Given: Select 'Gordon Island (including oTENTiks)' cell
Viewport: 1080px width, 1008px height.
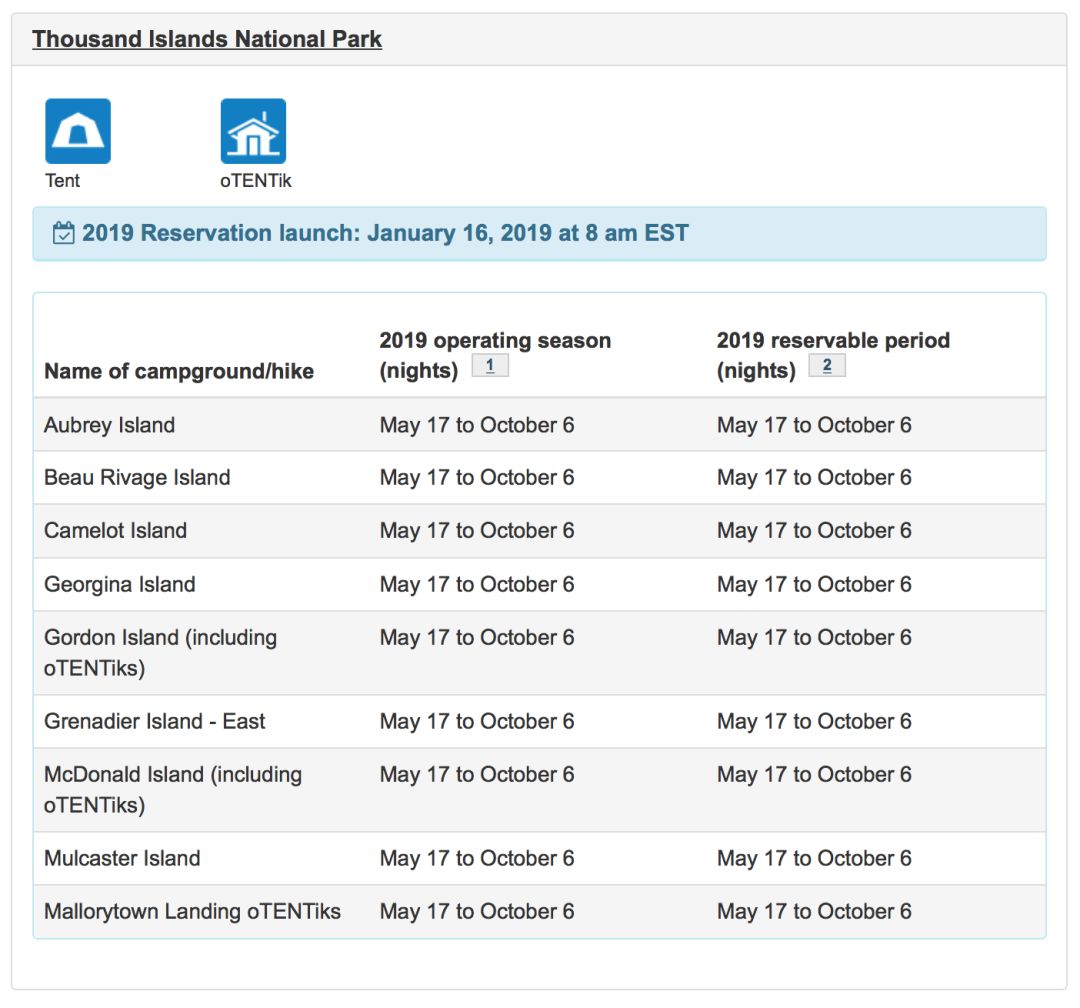Looking at the screenshot, I should click(x=160, y=652).
